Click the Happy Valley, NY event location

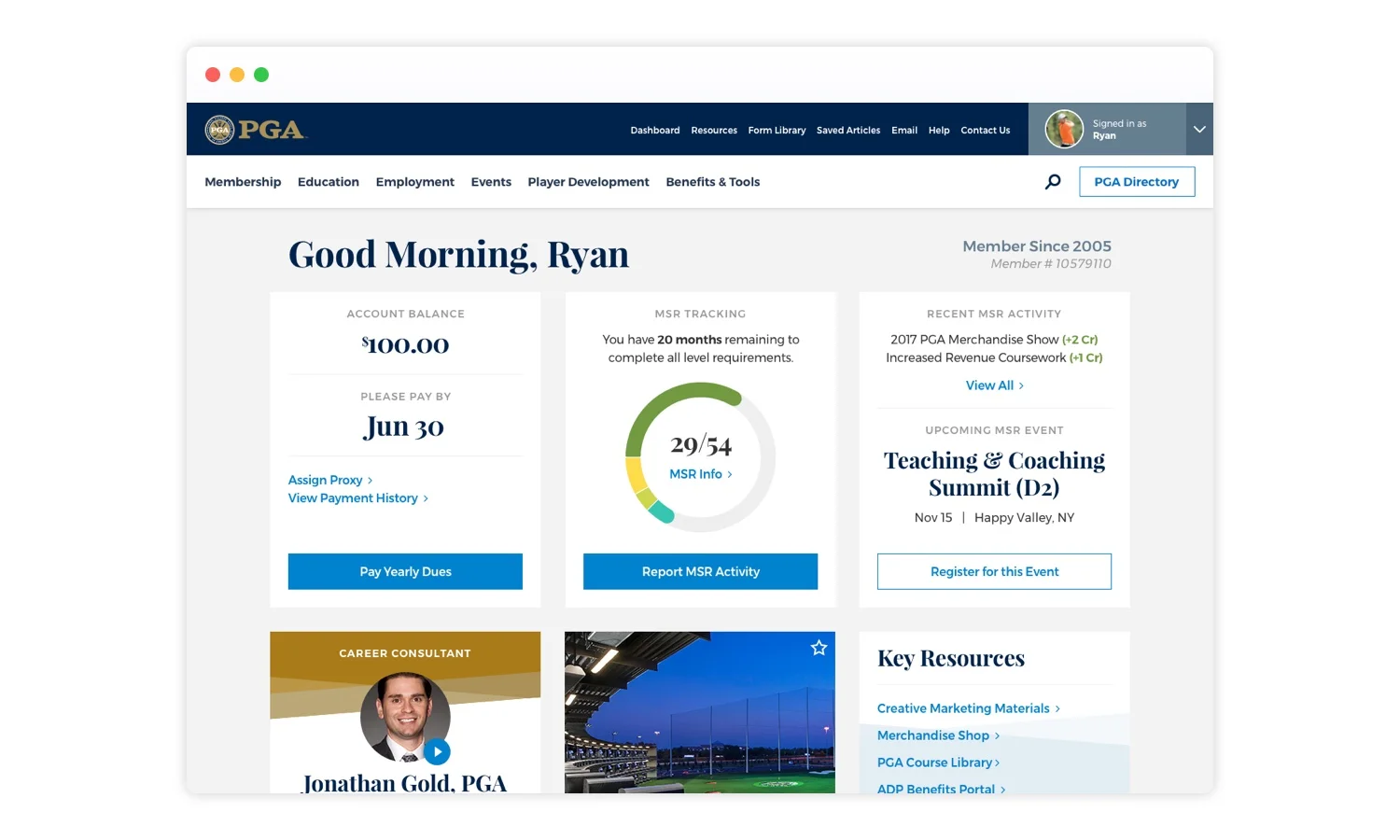pyautogui.click(x=1024, y=518)
